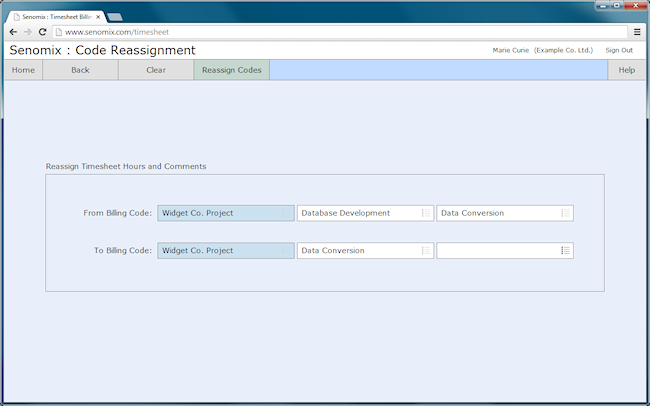The width and height of the screenshot is (650, 406).
Task: Go to Home in navigation bar
Action: 23,70
